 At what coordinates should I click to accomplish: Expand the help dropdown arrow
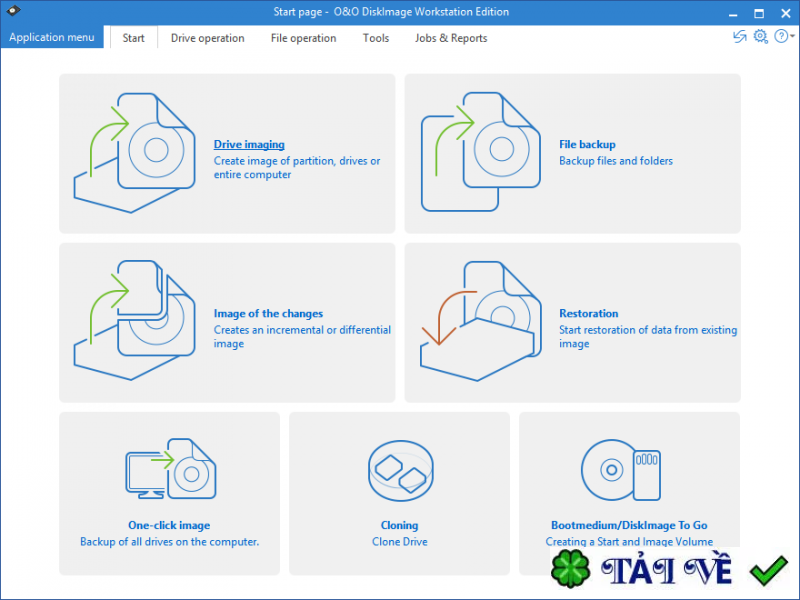tap(792, 36)
